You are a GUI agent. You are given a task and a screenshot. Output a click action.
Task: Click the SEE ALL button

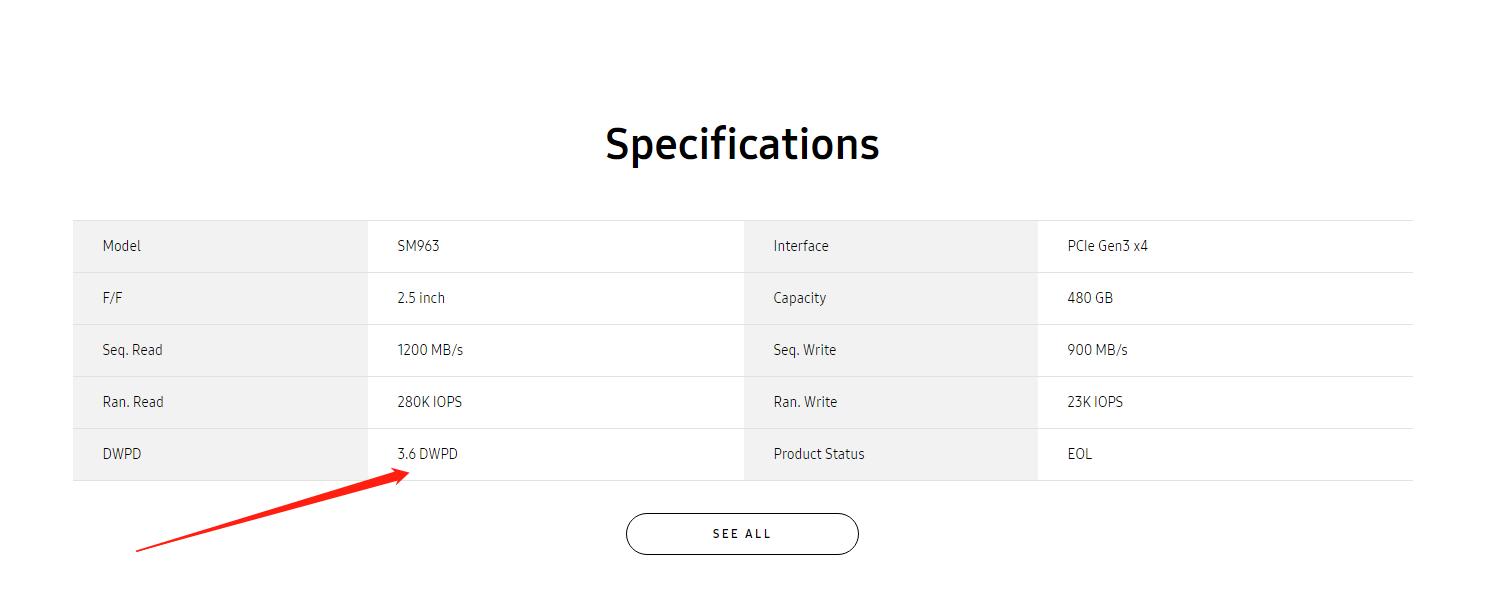coord(742,534)
